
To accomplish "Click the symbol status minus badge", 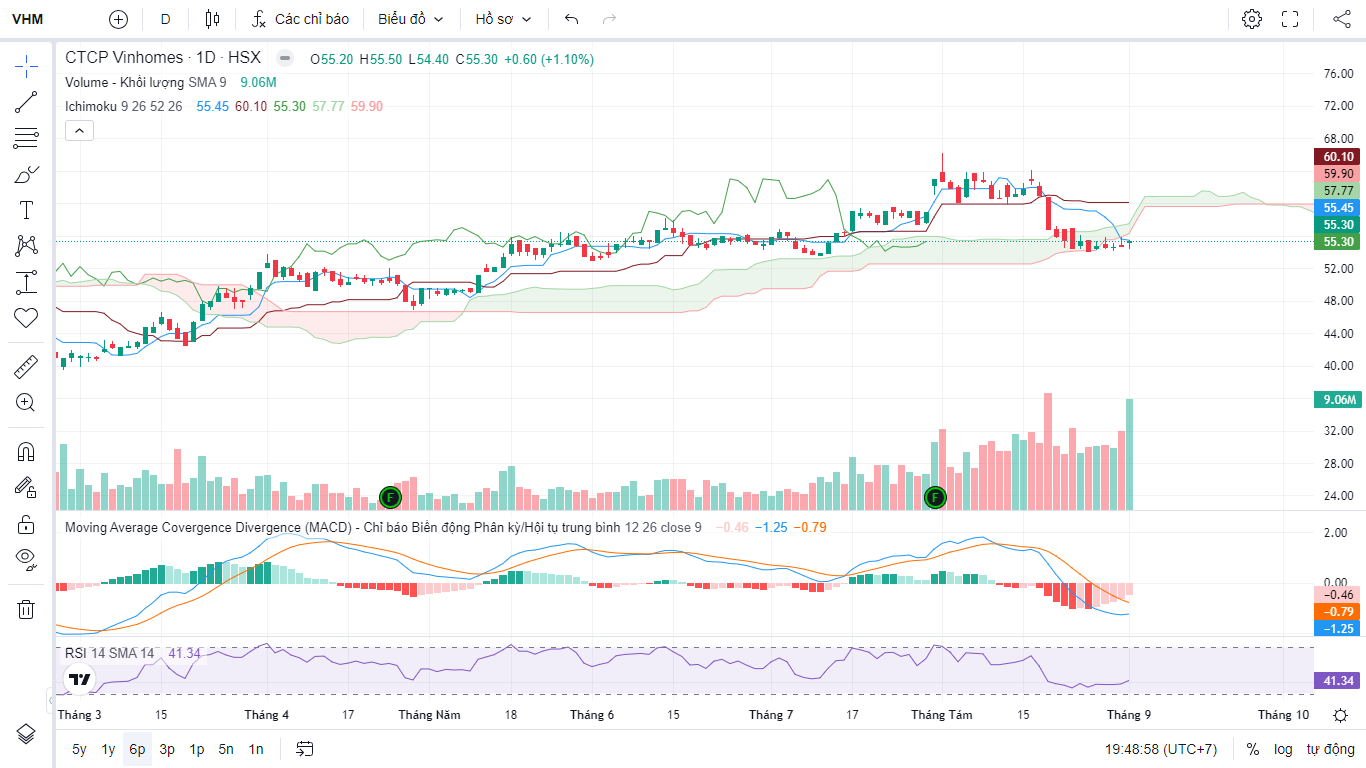I will click(x=285, y=58).
